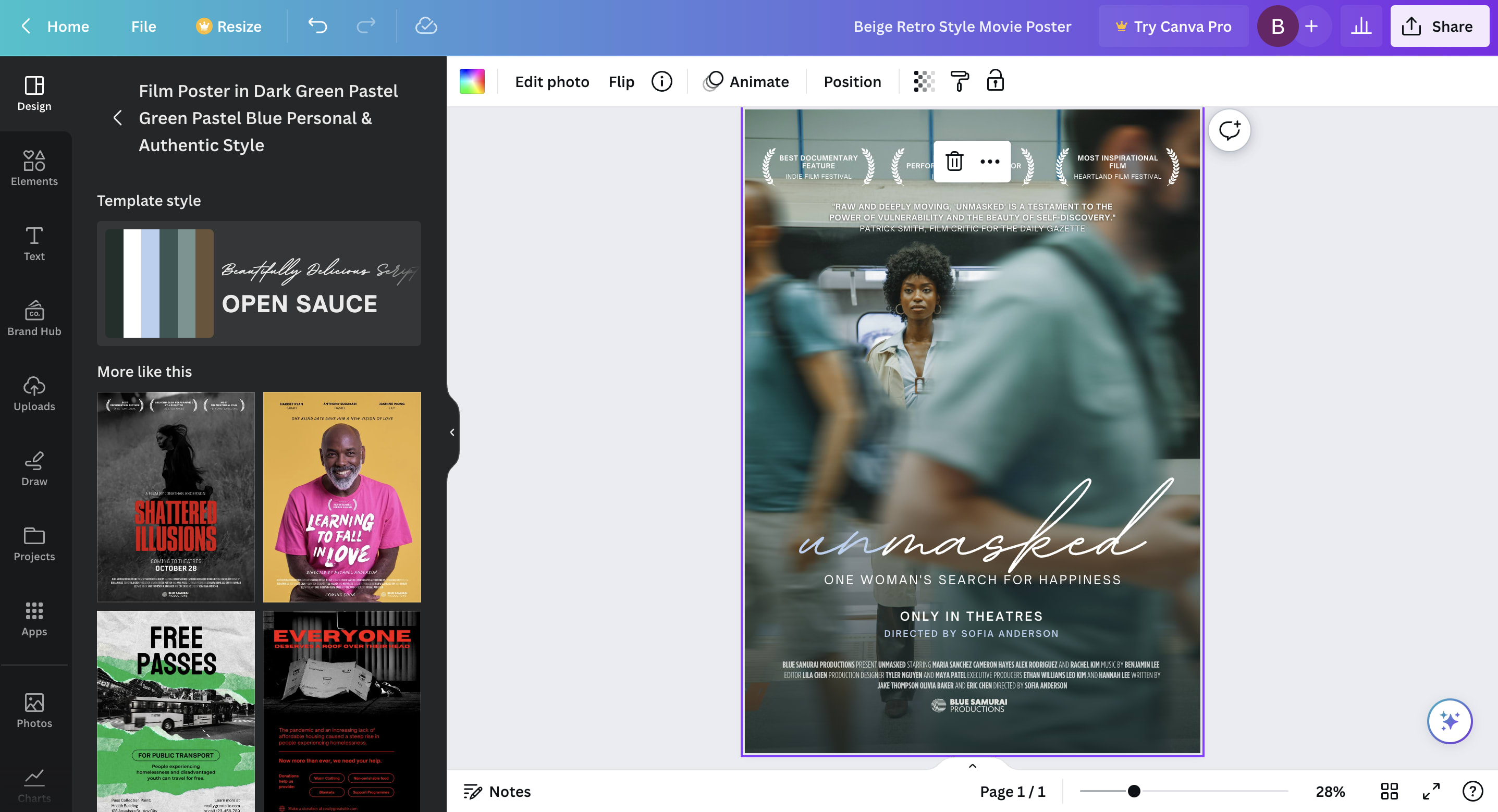This screenshot has height=812, width=1498.
Task: Open Charts in the sidebar
Action: 34,786
